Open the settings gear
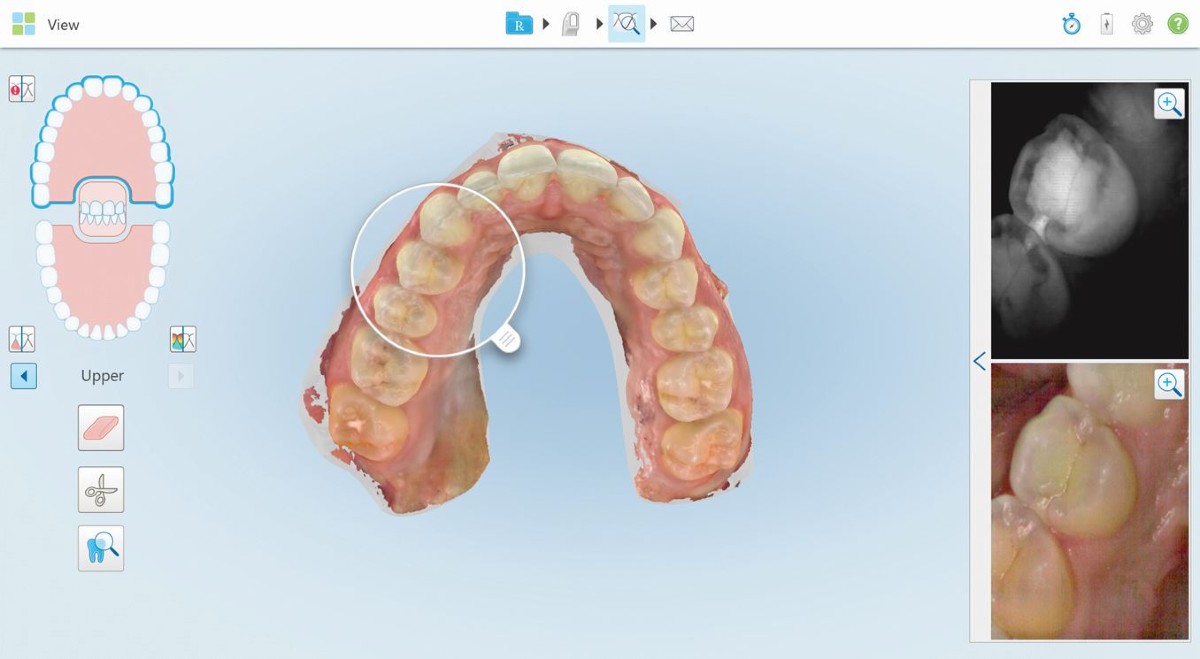Viewport: 1200px width, 659px height. click(x=1142, y=23)
